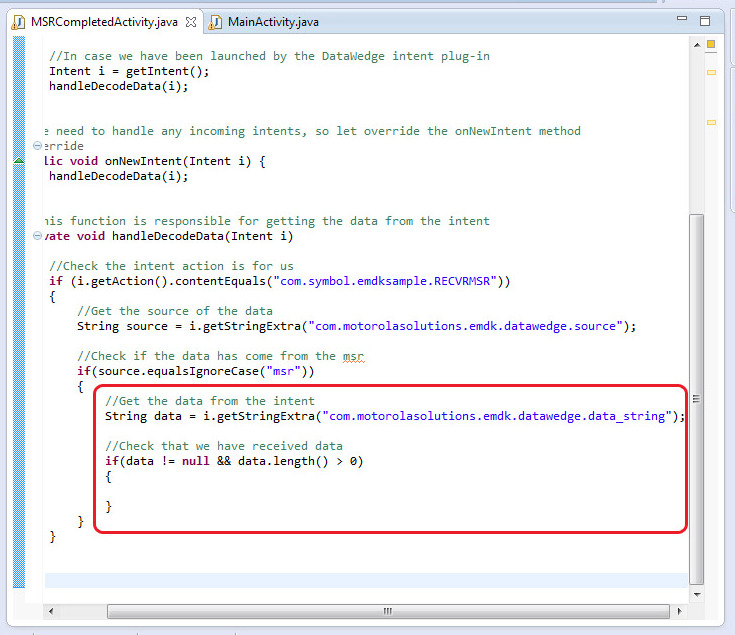
Task: Click the horizontal scrollbar thumb
Action: 385,611
